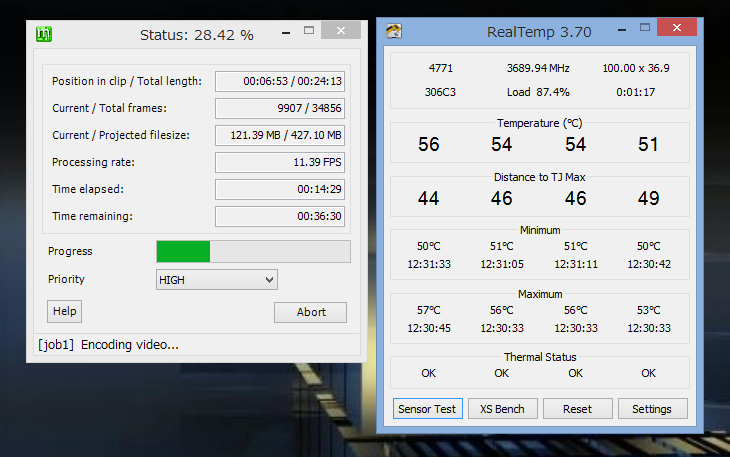
Task: Click the 306C3 CPUID text
Action: click(440, 92)
